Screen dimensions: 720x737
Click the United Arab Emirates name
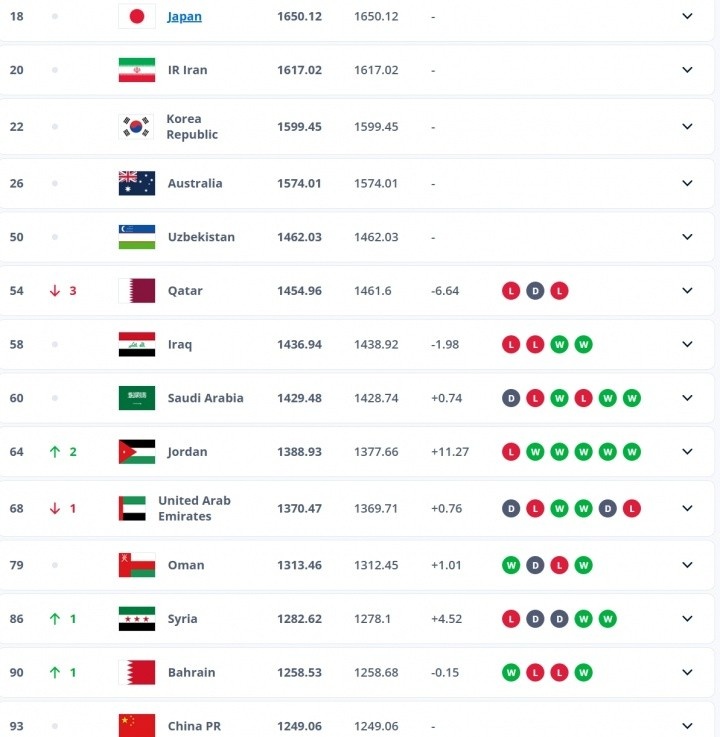click(194, 508)
